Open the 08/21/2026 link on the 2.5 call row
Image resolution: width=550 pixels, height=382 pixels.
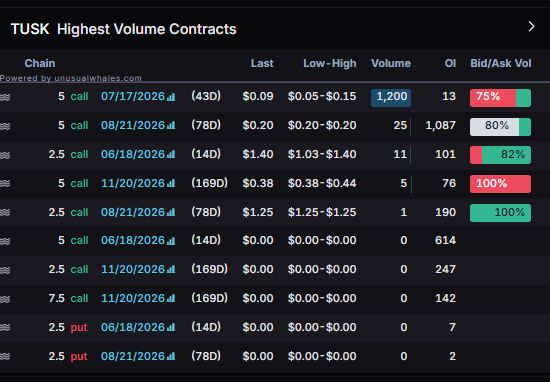(x=133, y=212)
